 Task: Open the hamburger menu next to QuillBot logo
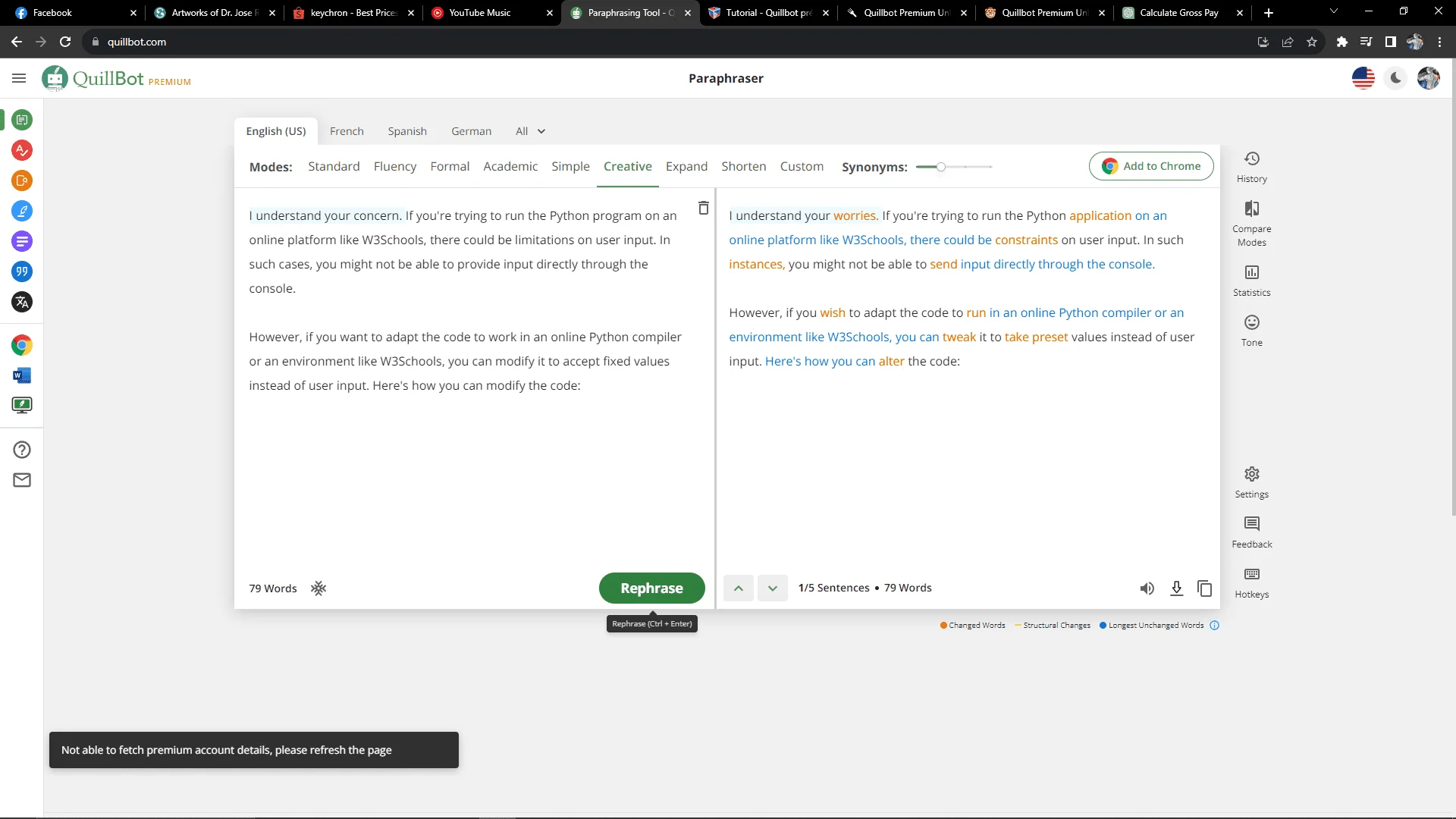pyautogui.click(x=19, y=78)
